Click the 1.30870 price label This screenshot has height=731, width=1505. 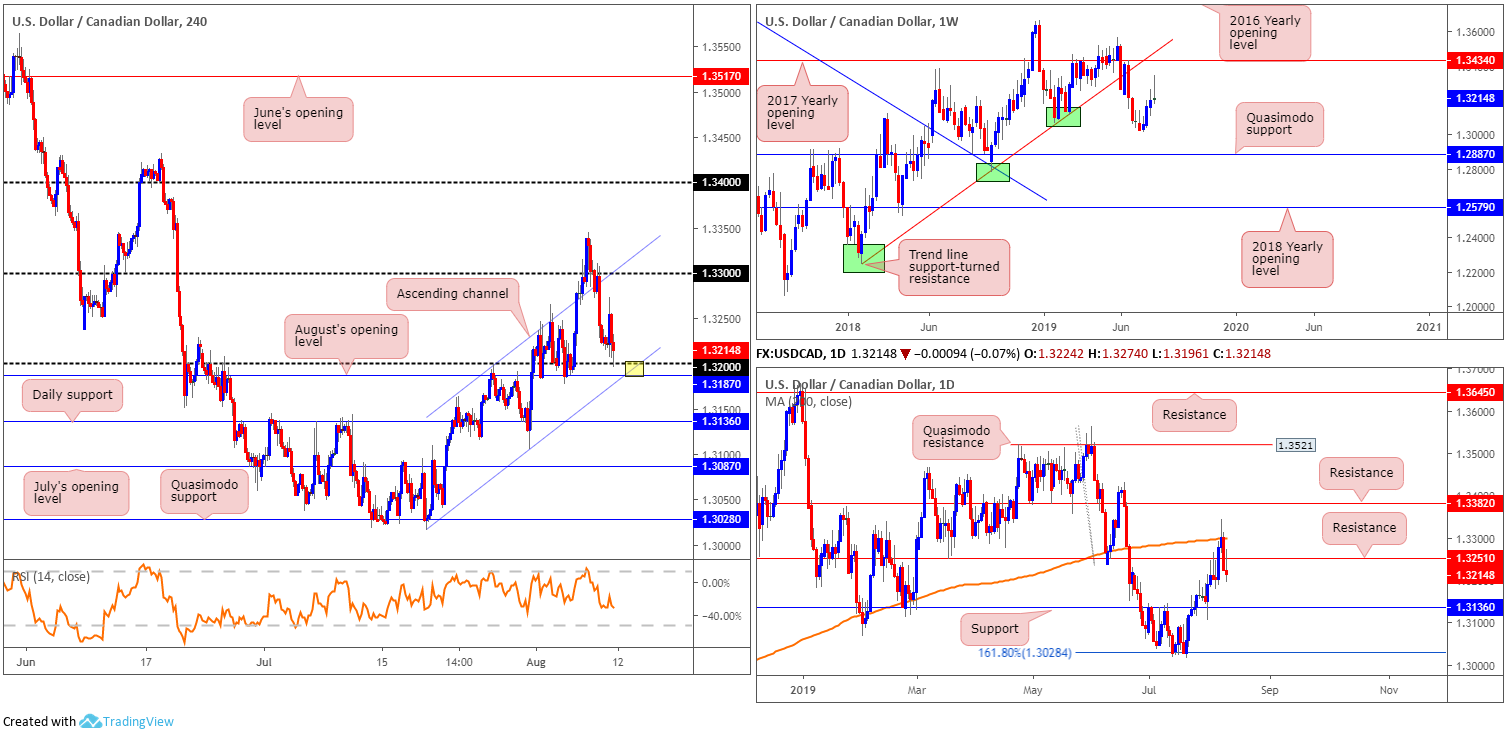(x=719, y=466)
